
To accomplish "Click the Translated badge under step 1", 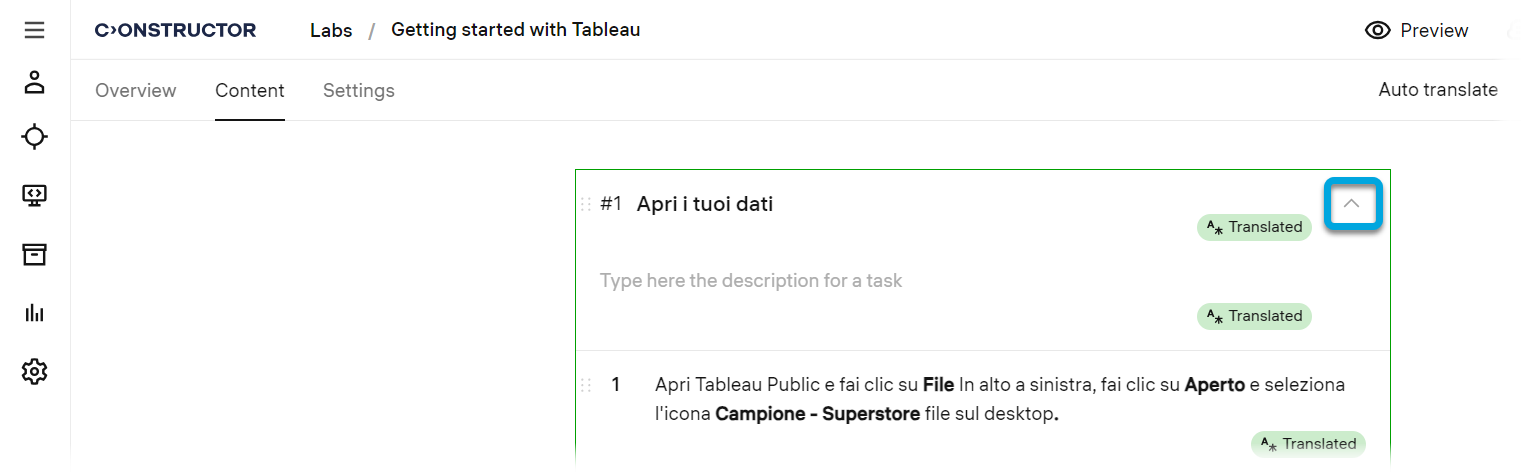I will [1308, 444].
